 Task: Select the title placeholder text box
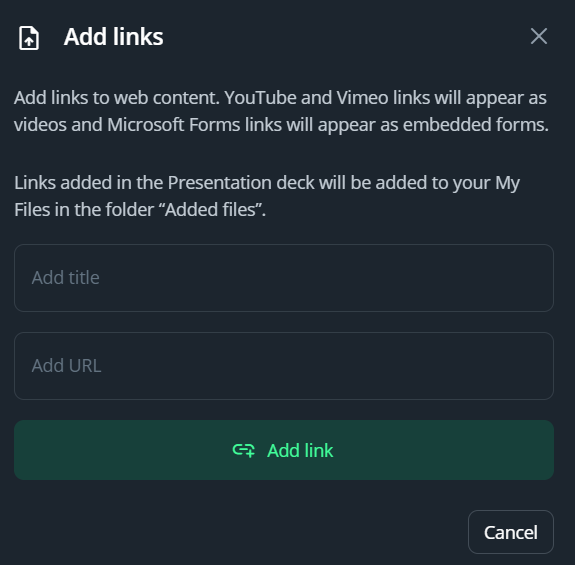(284, 278)
